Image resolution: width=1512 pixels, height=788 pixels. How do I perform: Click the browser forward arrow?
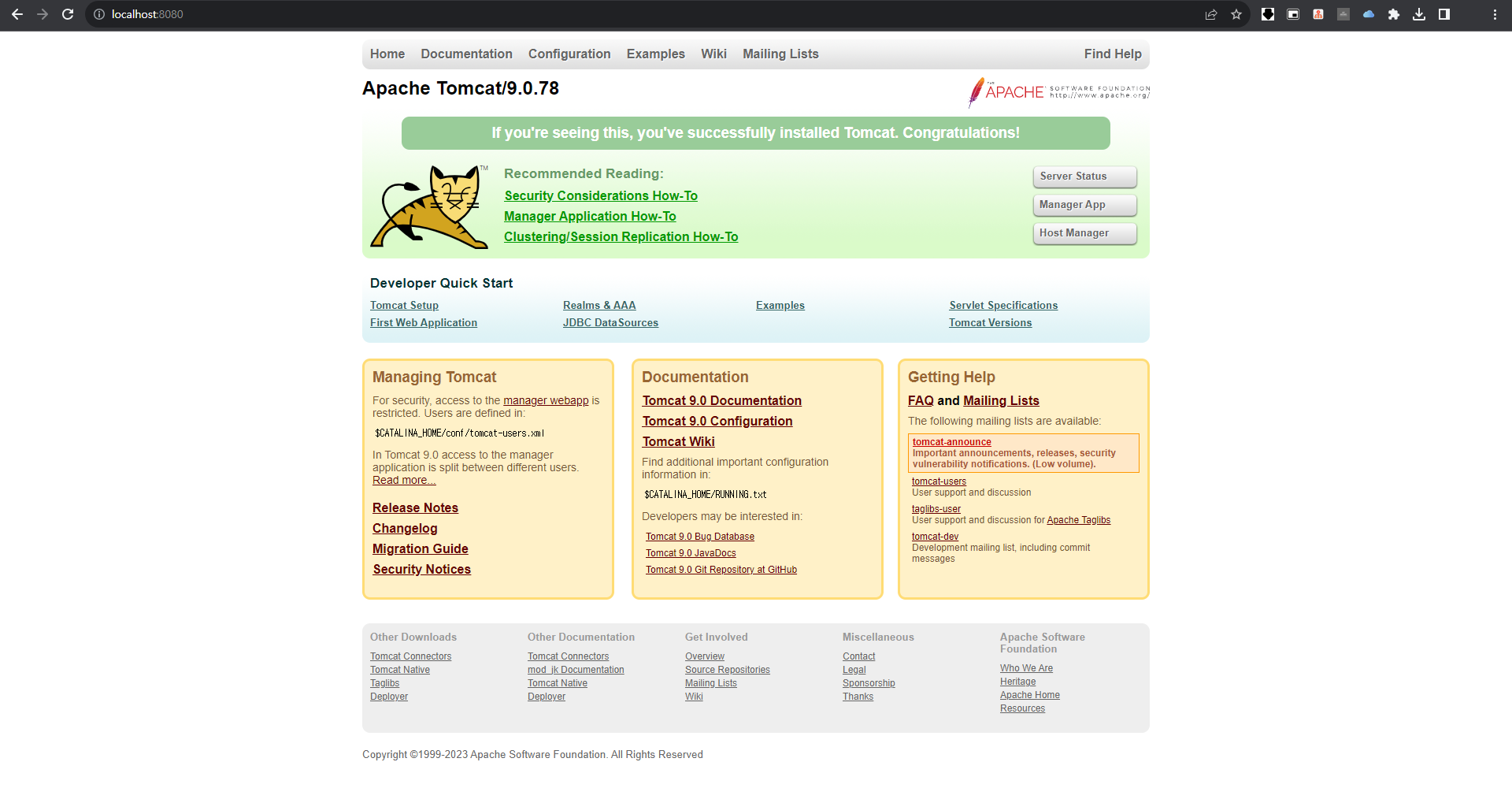pos(43,14)
